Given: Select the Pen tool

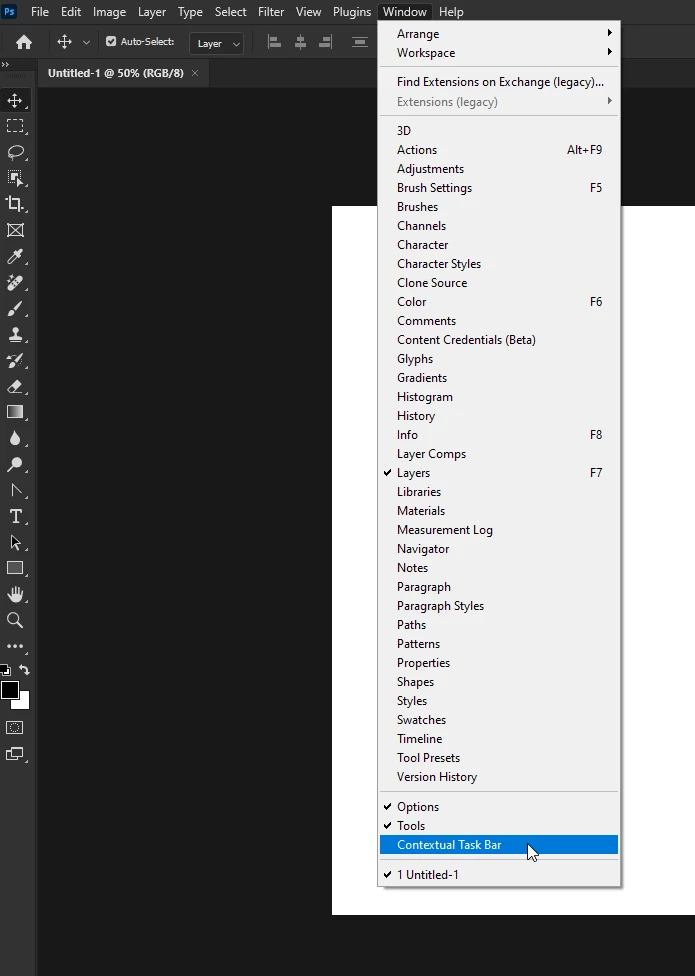Looking at the screenshot, I should tap(15, 490).
